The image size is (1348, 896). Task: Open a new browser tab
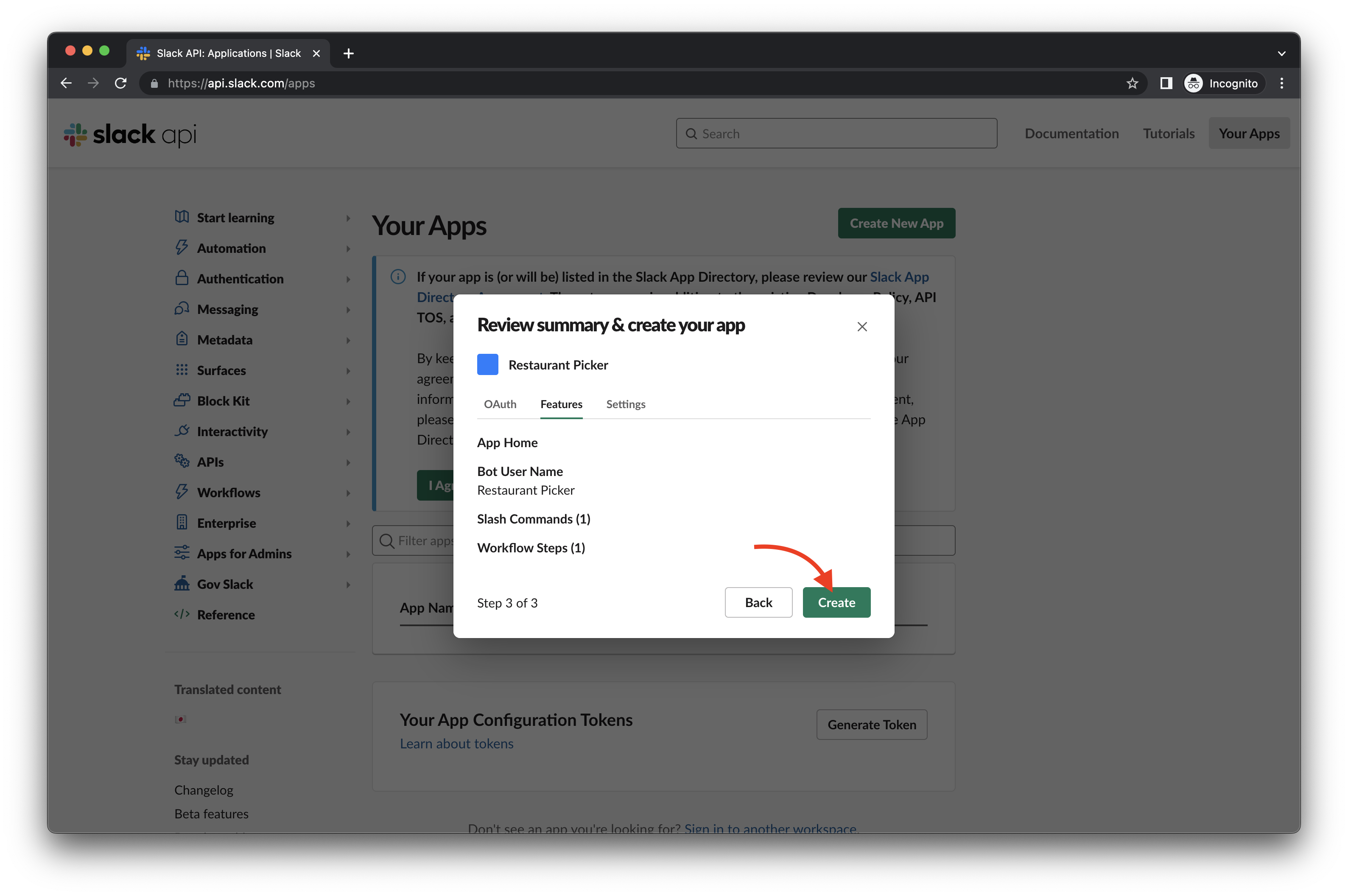click(348, 53)
